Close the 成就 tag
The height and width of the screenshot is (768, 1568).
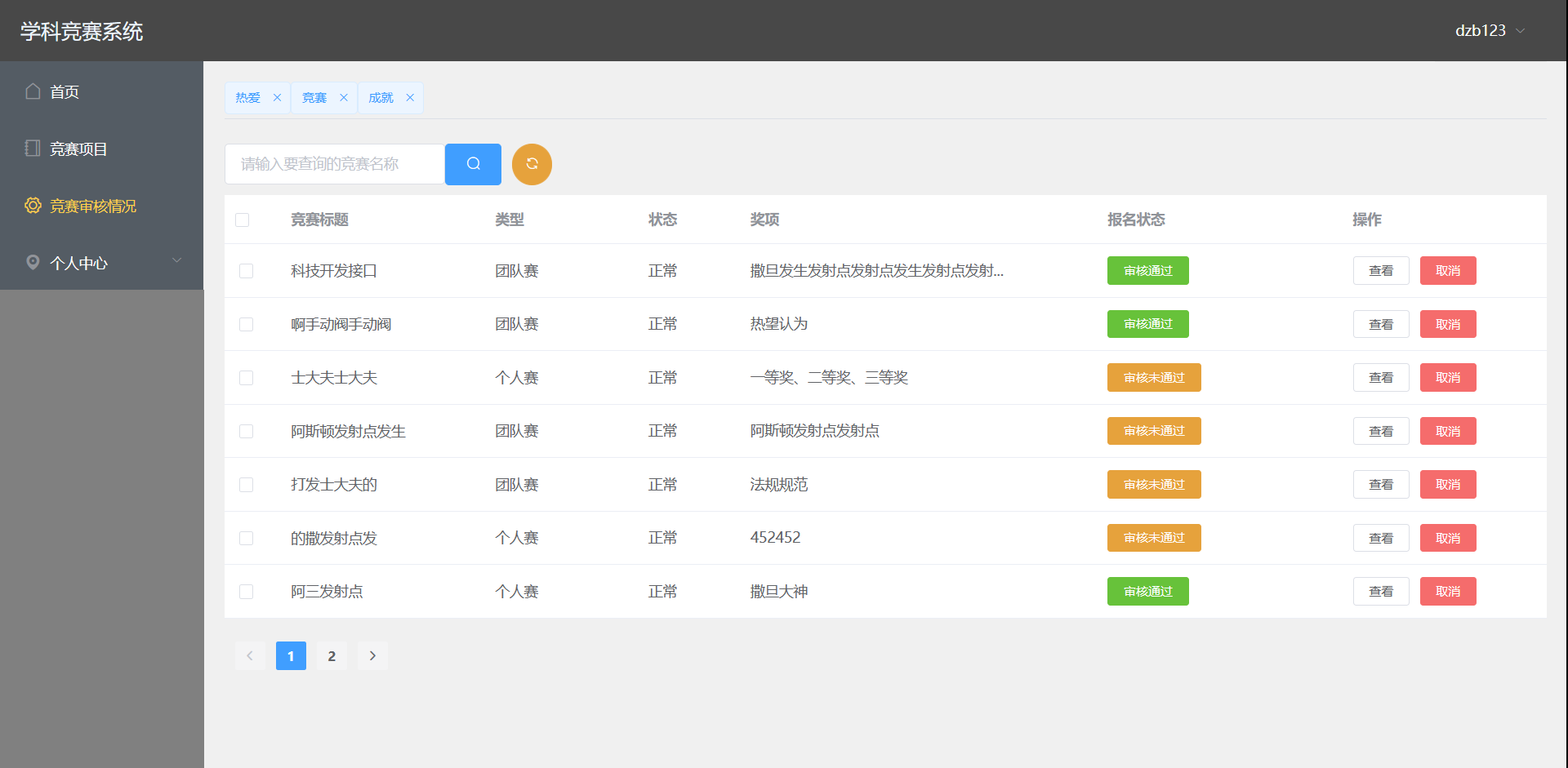point(410,98)
